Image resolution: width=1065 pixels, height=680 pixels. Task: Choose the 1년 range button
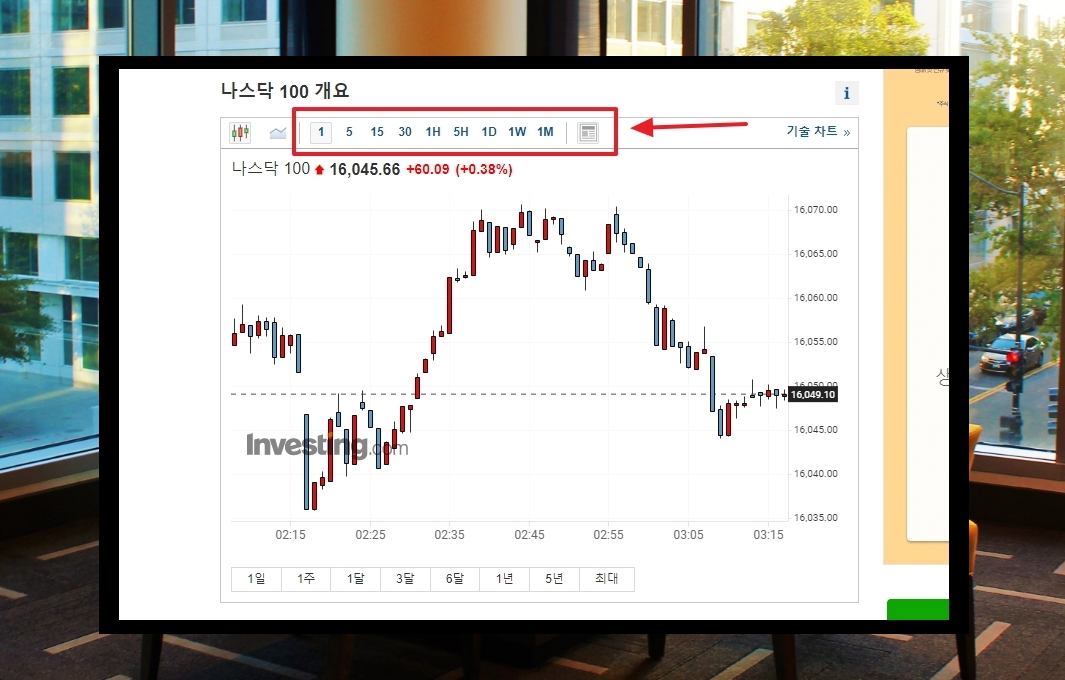click(504, 579)
